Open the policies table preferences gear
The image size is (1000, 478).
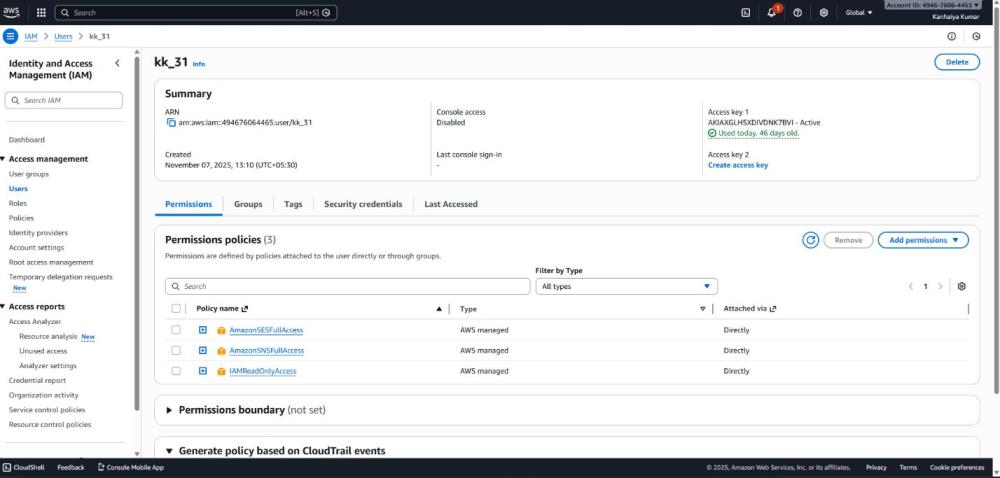coord(961,286)
